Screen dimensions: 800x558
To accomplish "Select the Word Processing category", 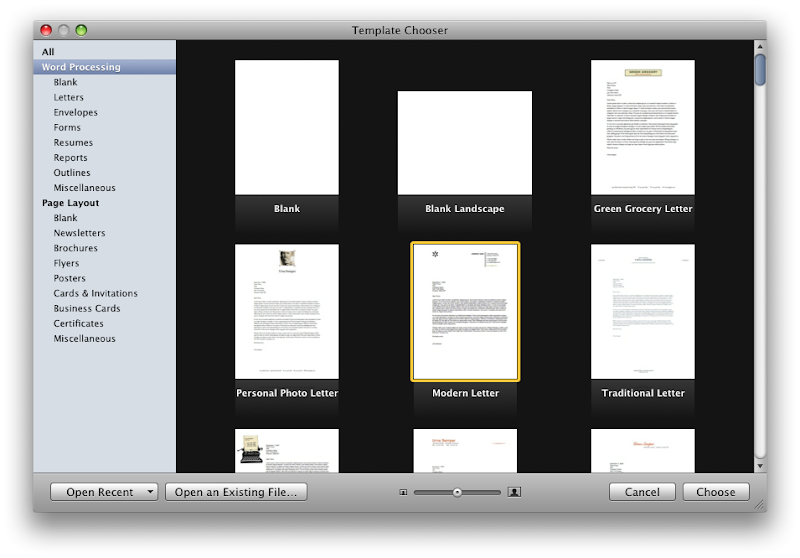I will [x=81, y=67].
